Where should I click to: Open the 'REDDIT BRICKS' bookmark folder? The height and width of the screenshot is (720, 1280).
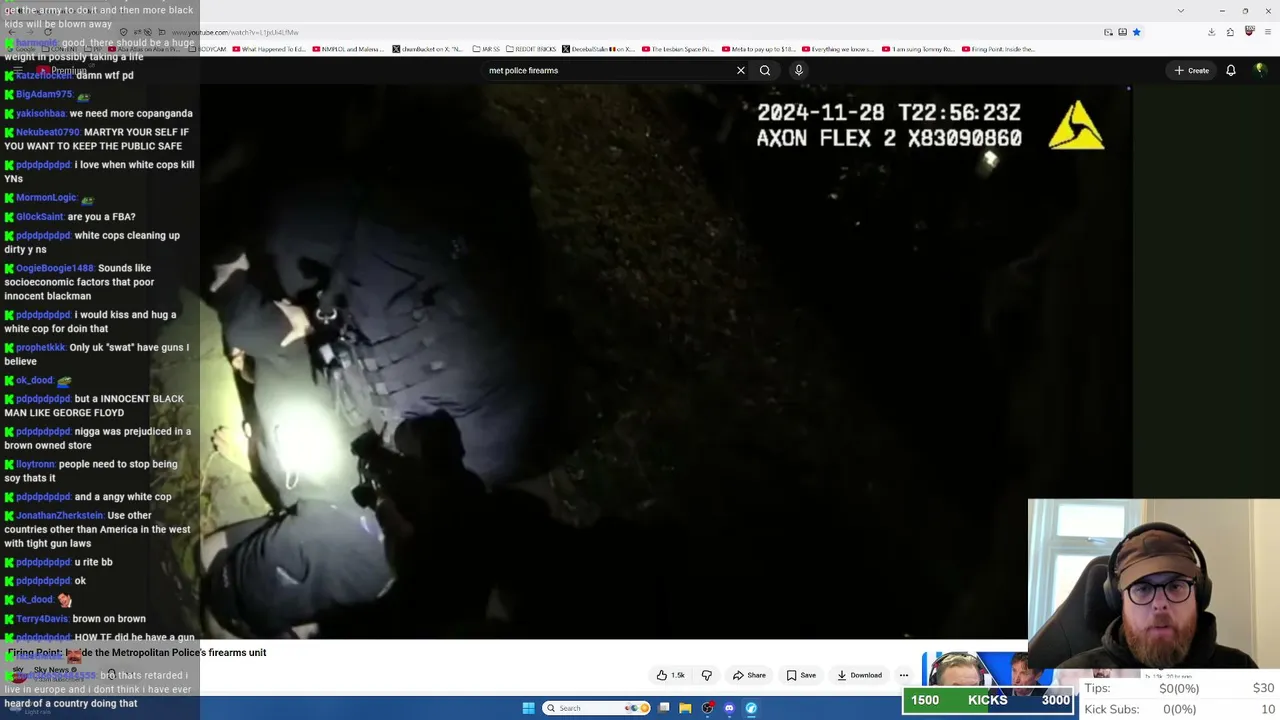[x=531, y=49]
